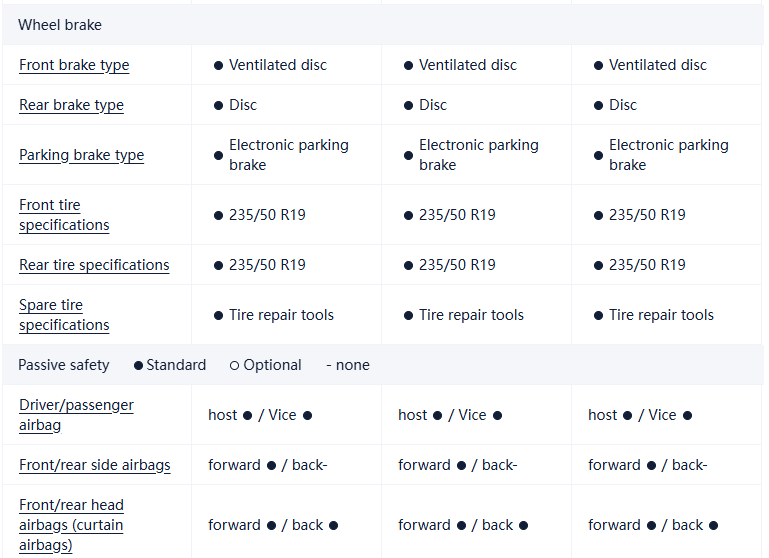Image resolution: width=769 pixels, height=558 pixels.
Task: Click second column Vice airbag dot
Action: click(x=497, y=416)
